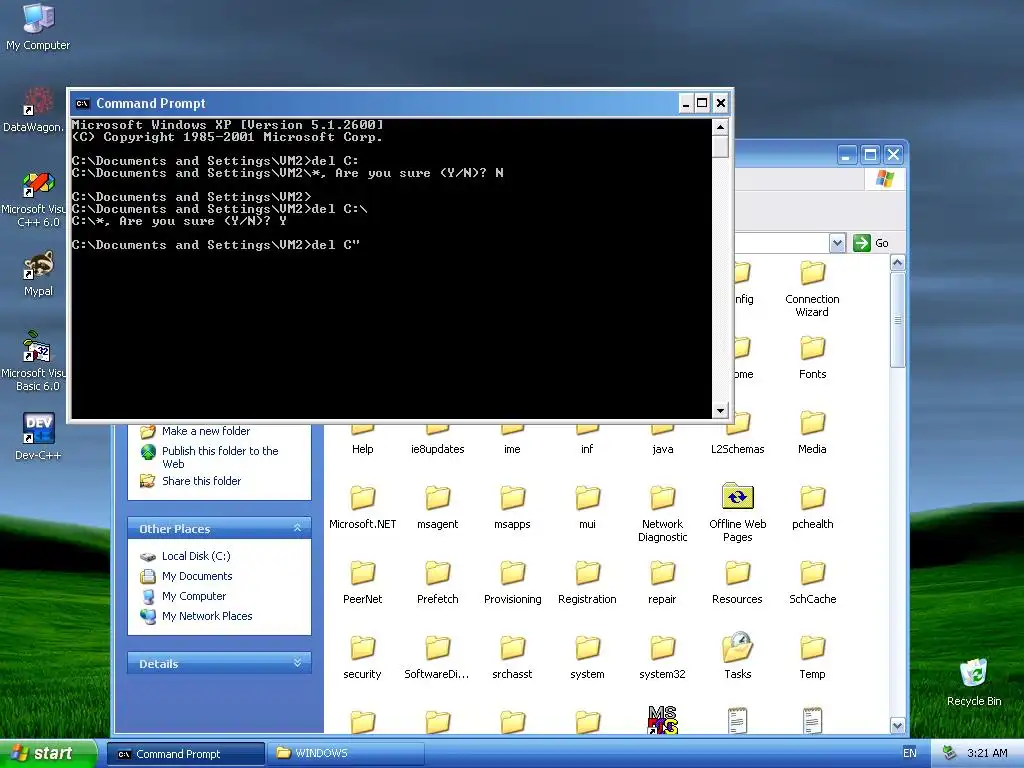Viewport: 1024px width, 768px height.
Task: Select the SchCache folder
Action: pyautogui.click(x=812, y=583)
